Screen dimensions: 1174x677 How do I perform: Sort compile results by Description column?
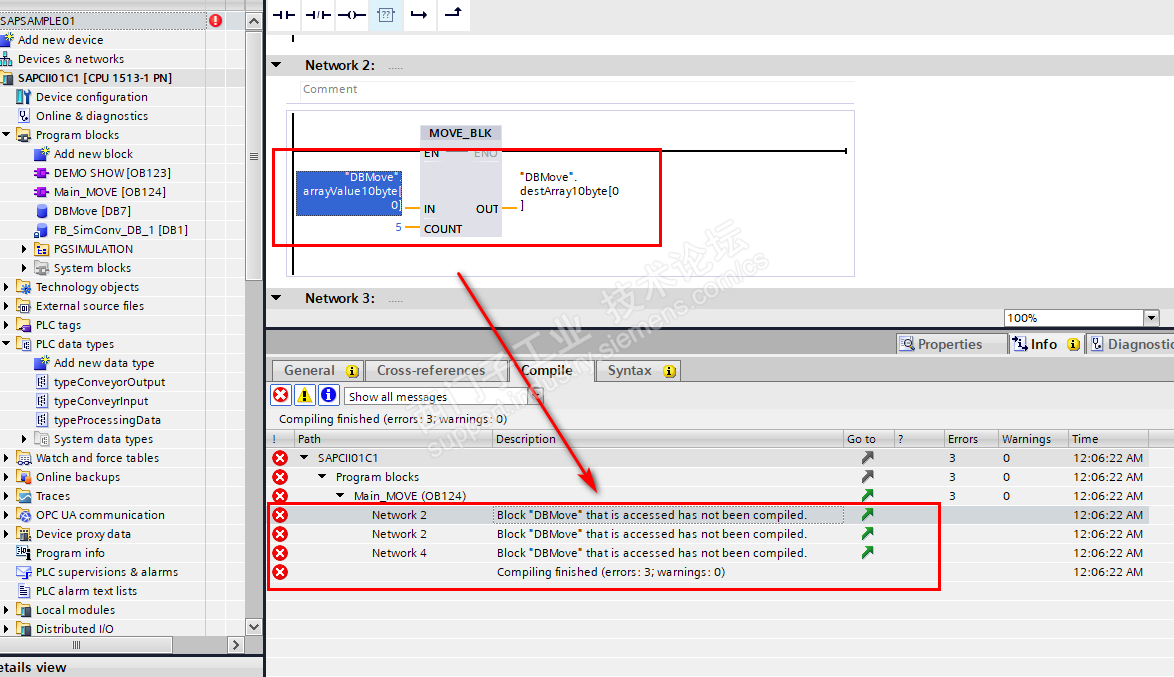pyautogui.click(x=668, y=439)
